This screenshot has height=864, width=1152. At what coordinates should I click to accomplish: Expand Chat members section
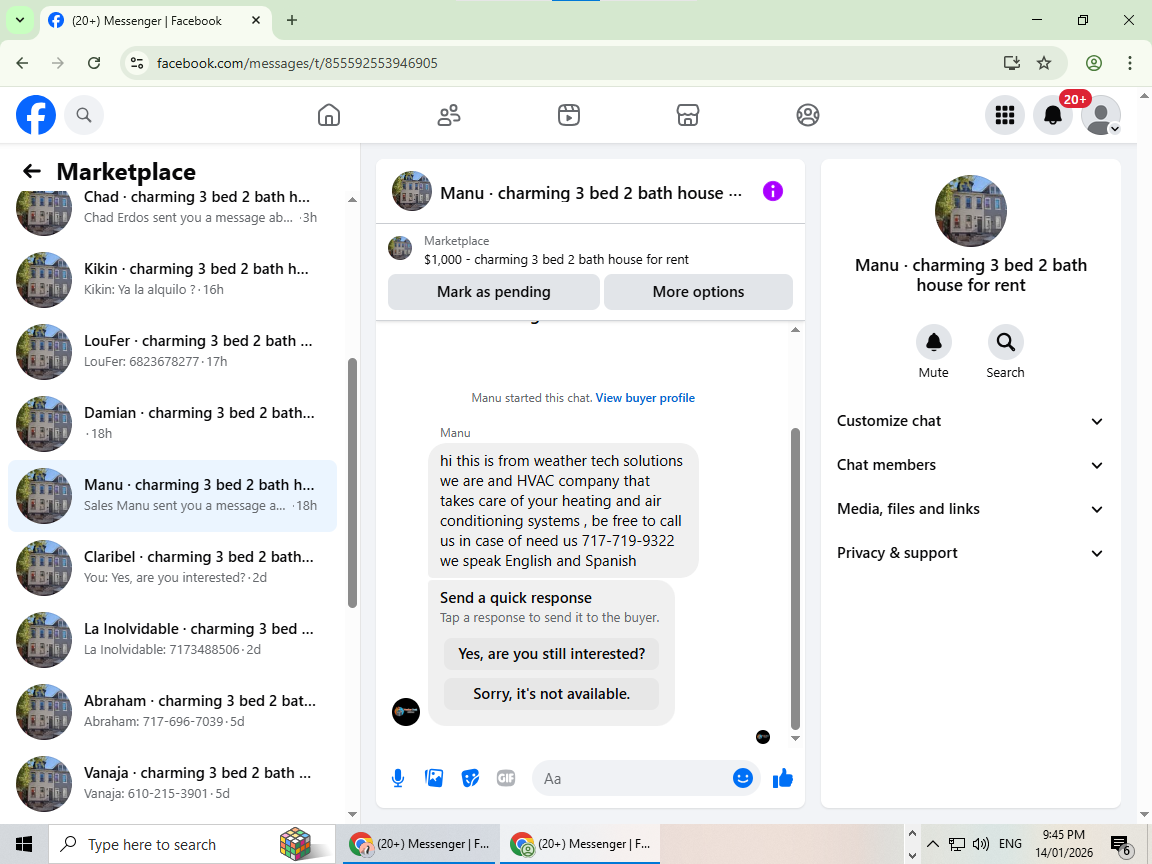point(971,465)
